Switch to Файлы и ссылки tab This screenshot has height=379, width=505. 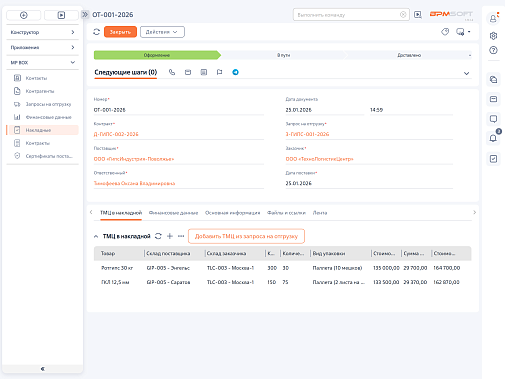coord(286,213)
